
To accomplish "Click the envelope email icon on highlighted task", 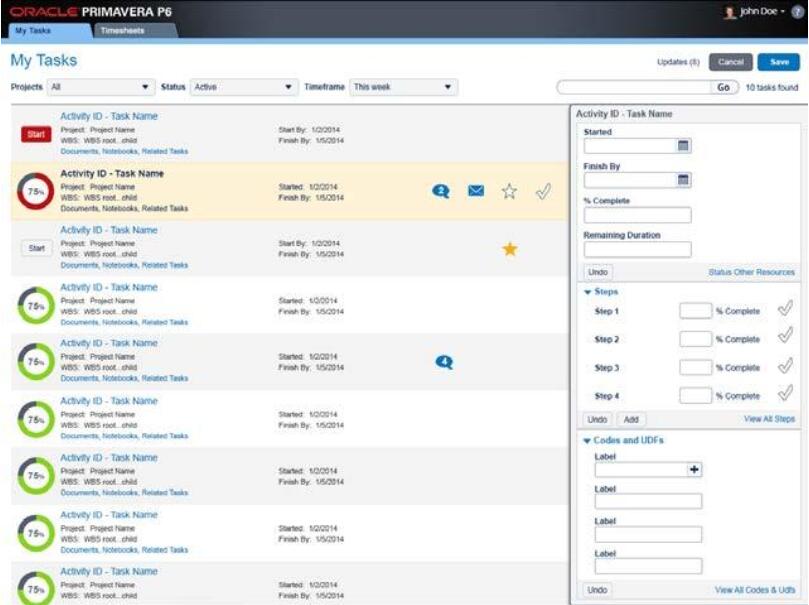I will 476,191.
